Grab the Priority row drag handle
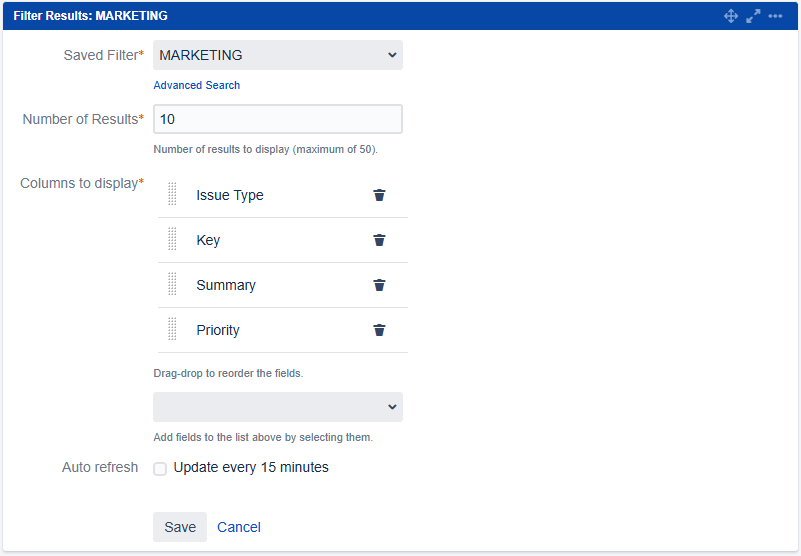801x556 pixels. tap(172, 329)
